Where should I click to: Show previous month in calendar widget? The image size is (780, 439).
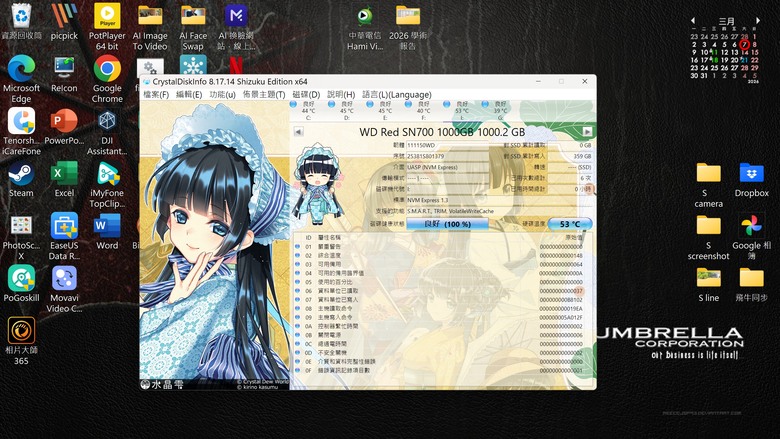(692, 21)
